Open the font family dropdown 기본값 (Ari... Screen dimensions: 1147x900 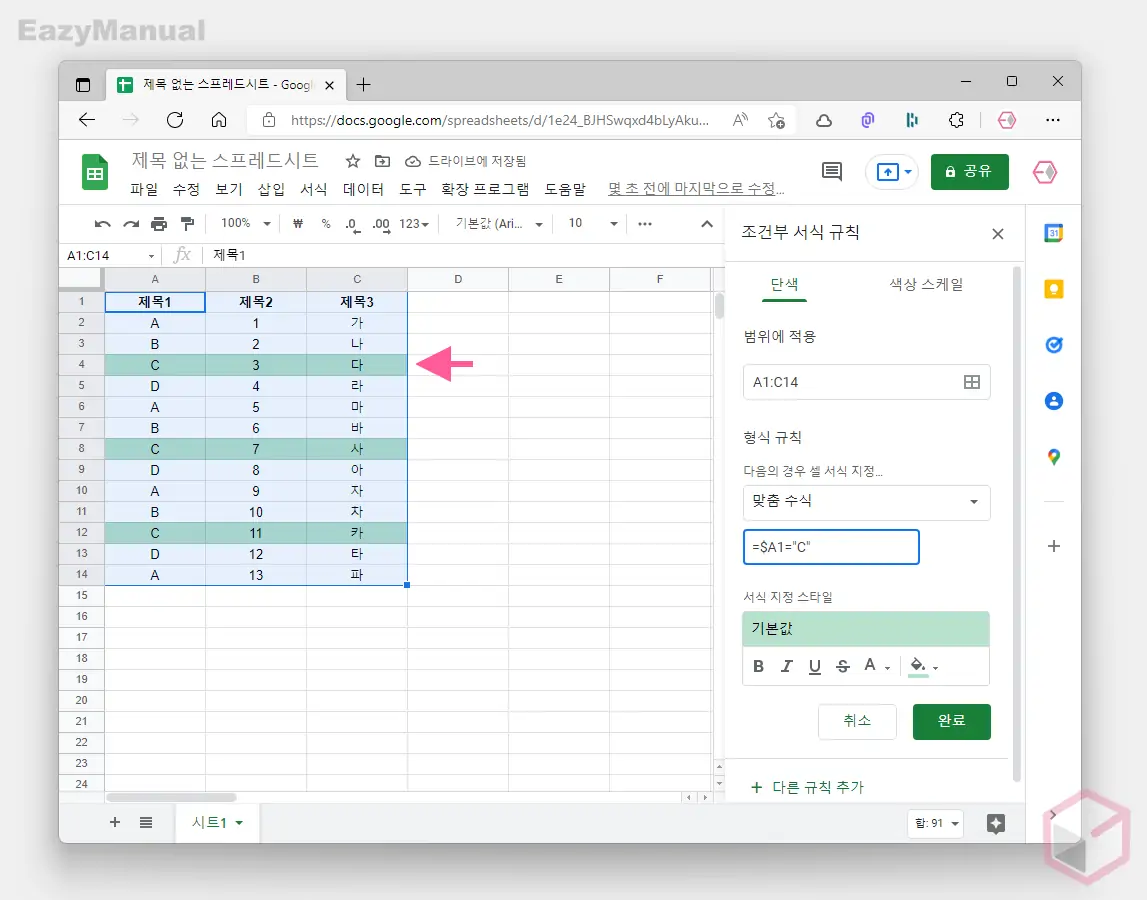(498, 224)
